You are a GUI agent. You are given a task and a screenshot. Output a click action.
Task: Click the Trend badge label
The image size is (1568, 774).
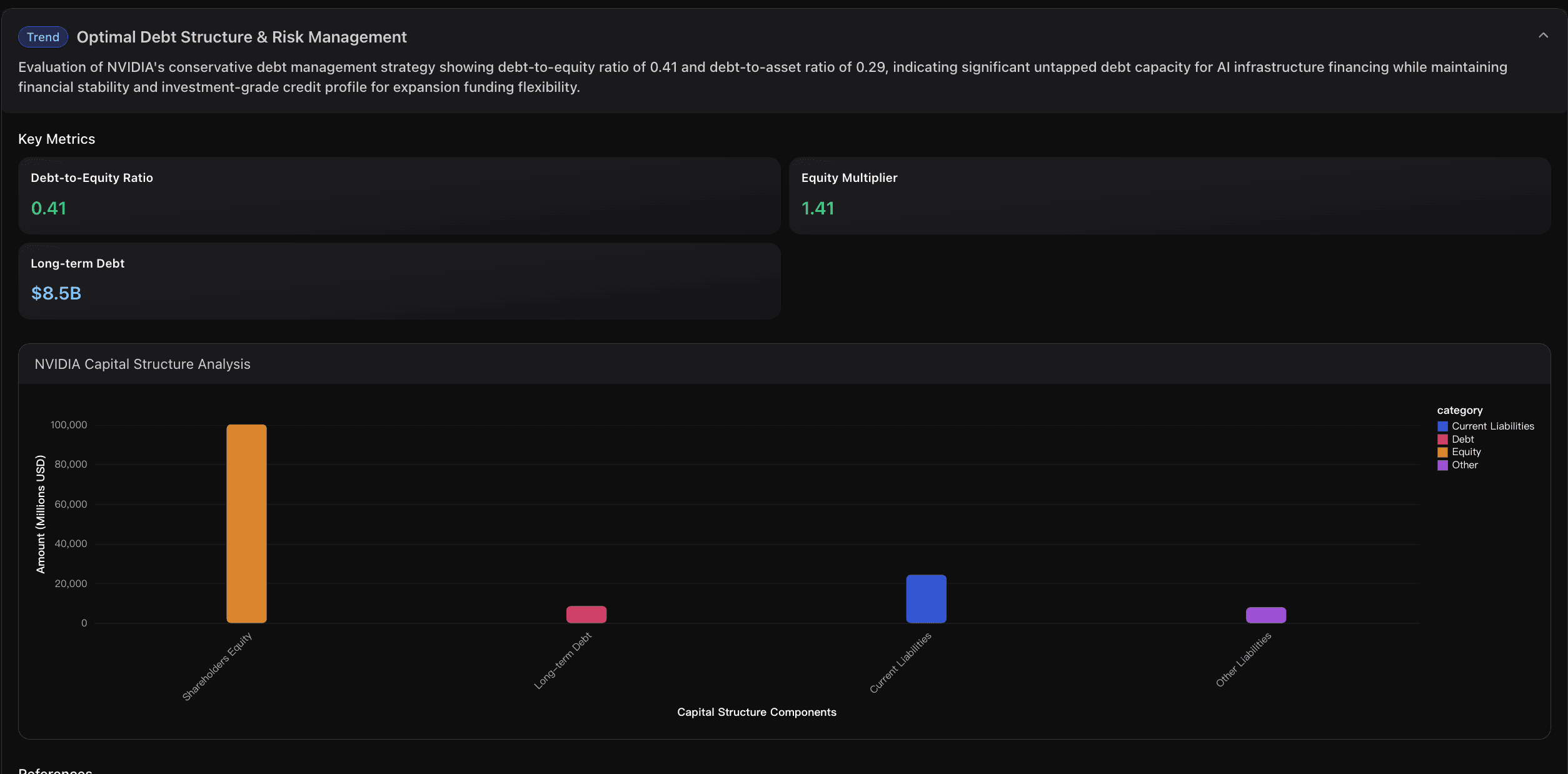coord(43,37)
